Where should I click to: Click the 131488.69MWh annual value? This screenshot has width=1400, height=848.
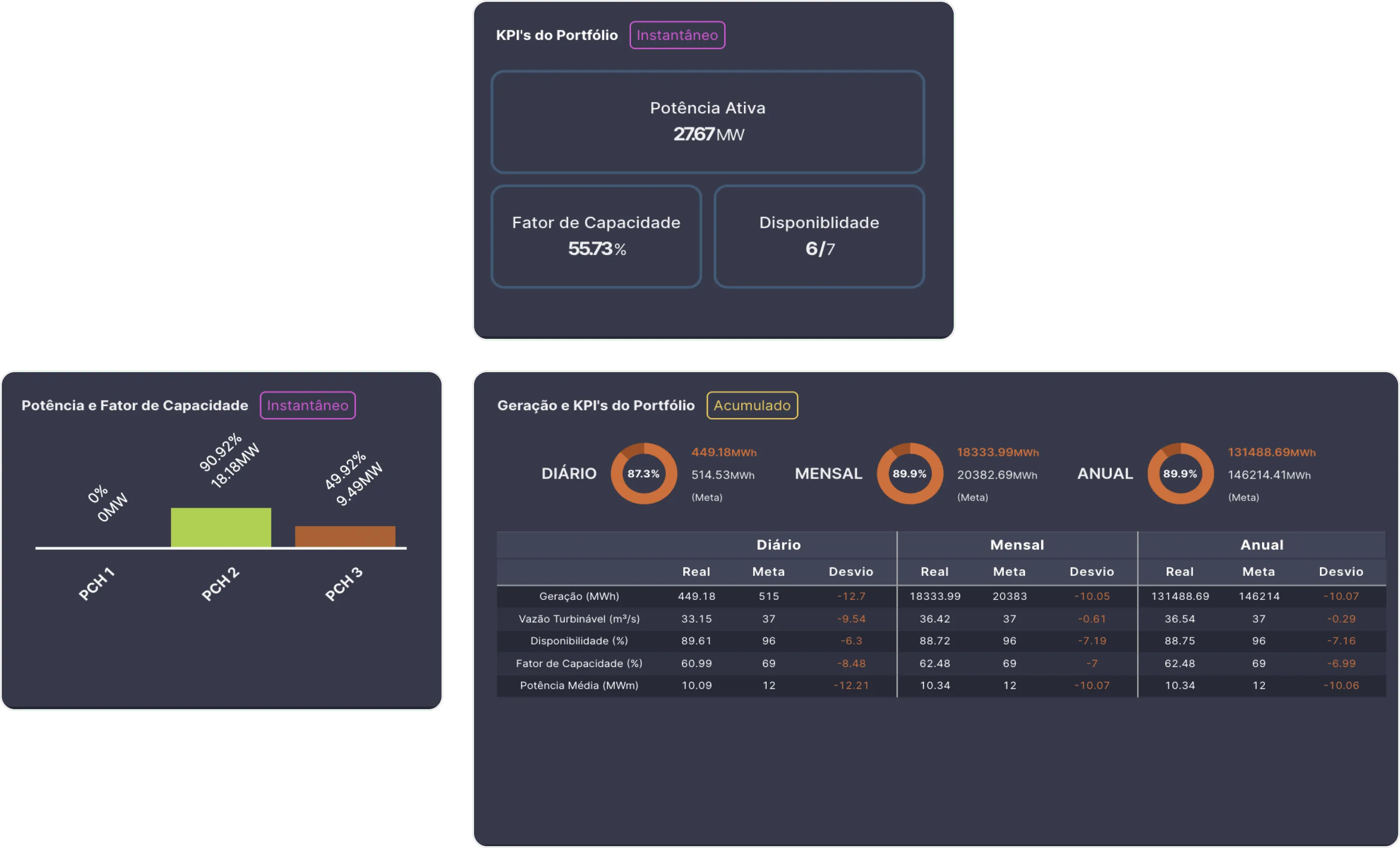pos(1272,453)
